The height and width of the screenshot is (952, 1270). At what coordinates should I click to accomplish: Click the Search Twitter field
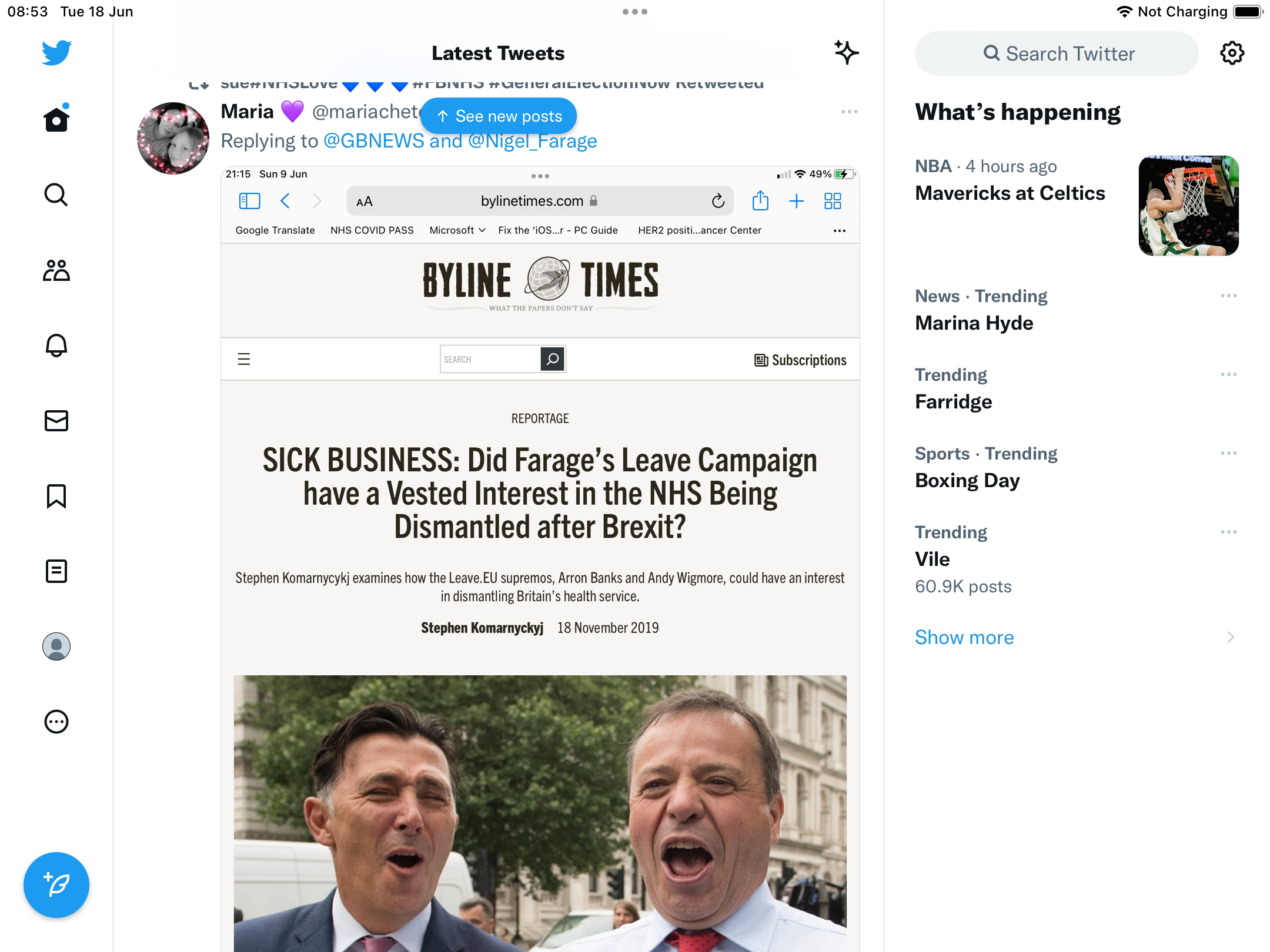[x=1057, y=53]
